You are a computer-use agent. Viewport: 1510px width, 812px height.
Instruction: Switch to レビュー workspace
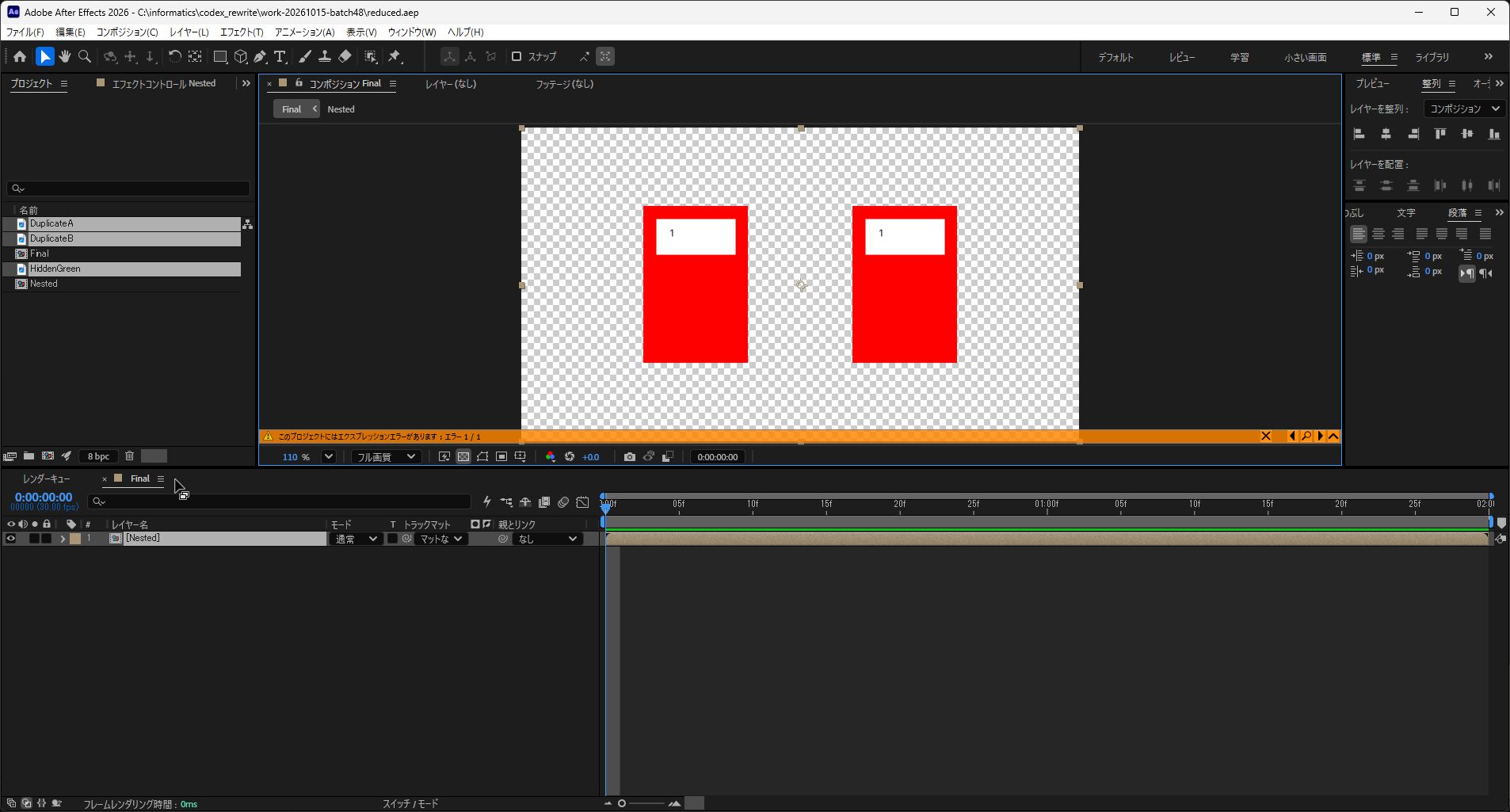[x=1182, y=57]
